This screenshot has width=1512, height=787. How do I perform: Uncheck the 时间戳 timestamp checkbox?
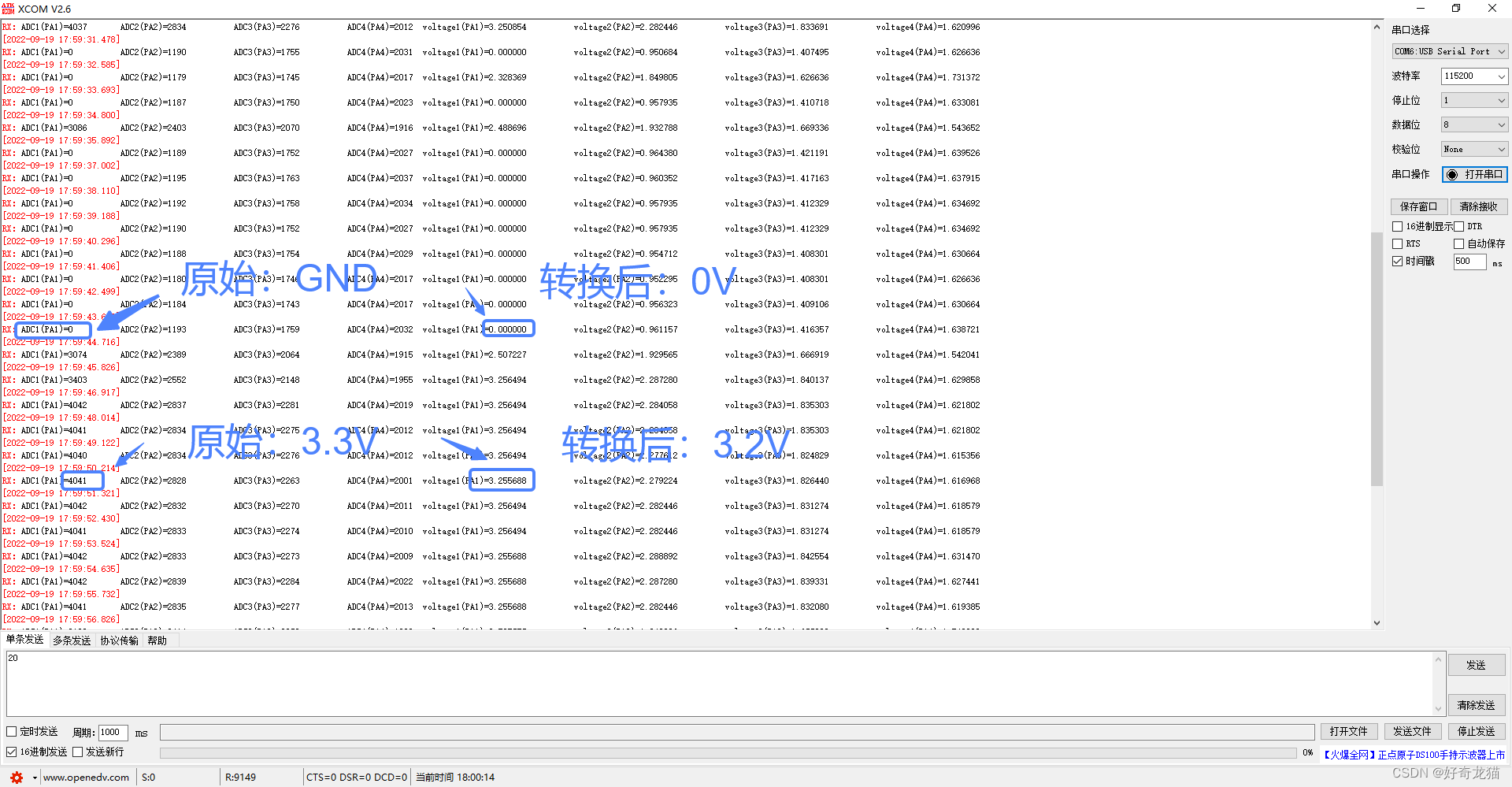click(x=1398, y=261)
